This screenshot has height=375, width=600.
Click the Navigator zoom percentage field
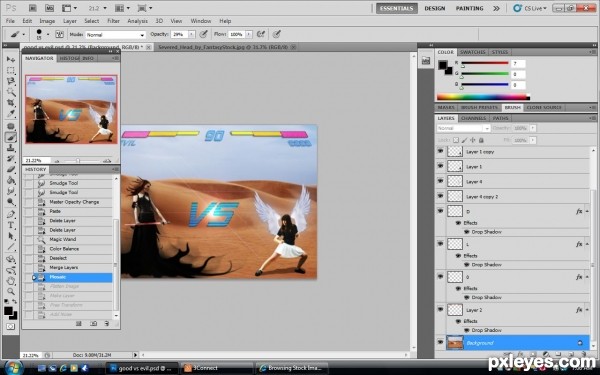[x=36, y=160]
